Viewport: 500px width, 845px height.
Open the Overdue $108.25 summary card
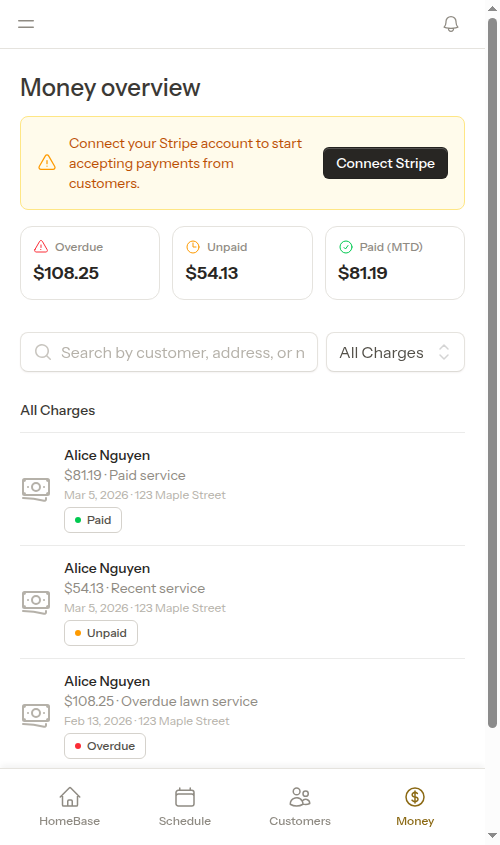tap(90, 263)
